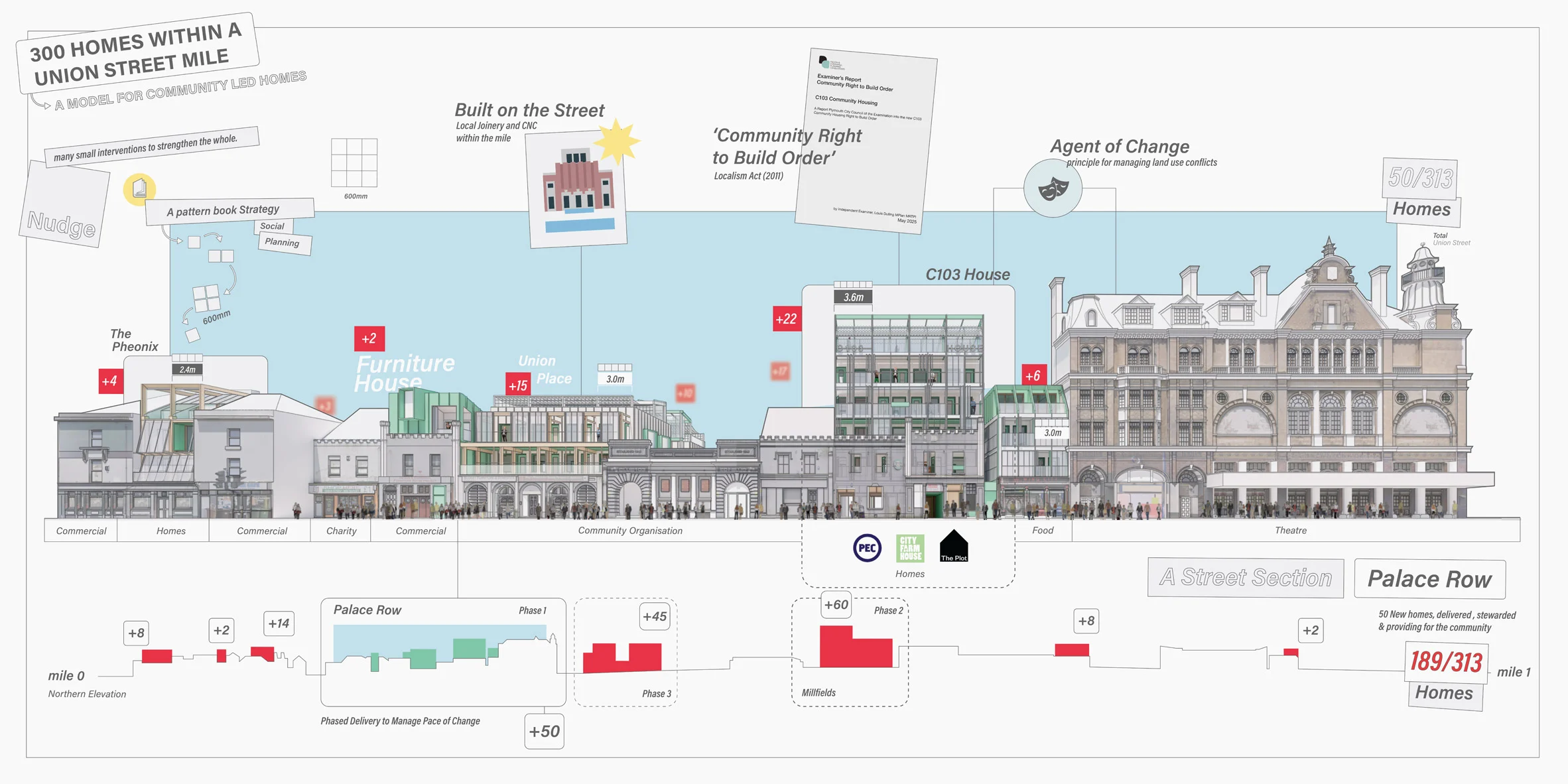This screenshot has height=784, width=1568.
Task: Select the Palace Row label box
Action: point(1429,579)
